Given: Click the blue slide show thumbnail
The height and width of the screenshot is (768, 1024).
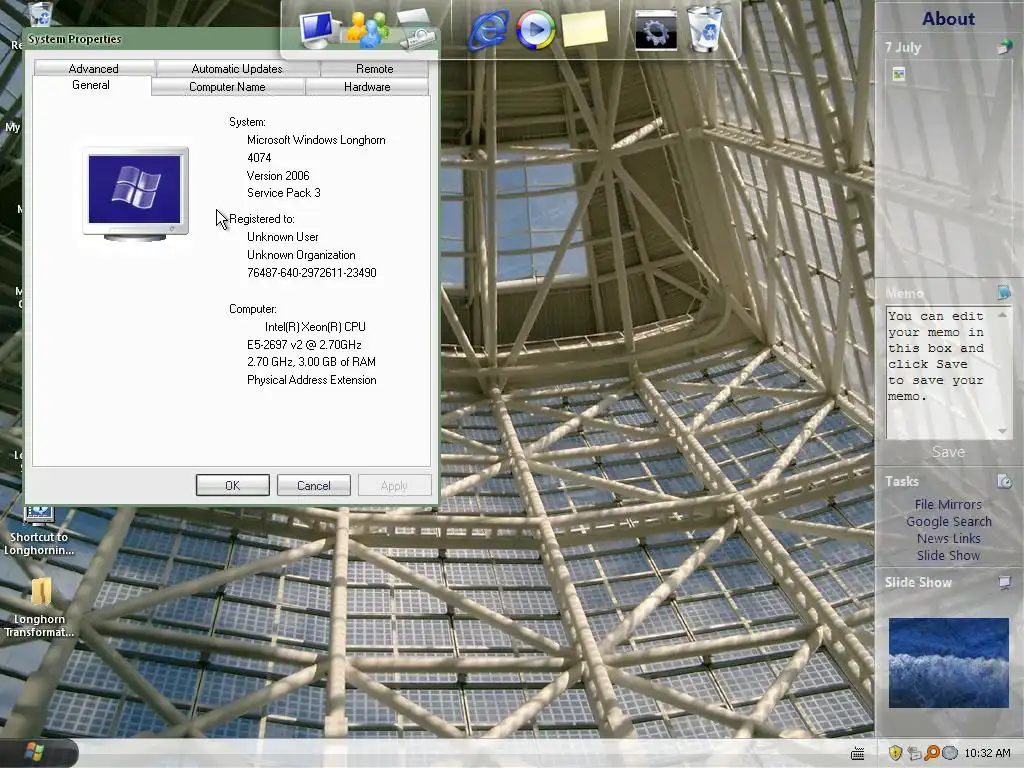Looking at the screenshot, I should point(948,662).
